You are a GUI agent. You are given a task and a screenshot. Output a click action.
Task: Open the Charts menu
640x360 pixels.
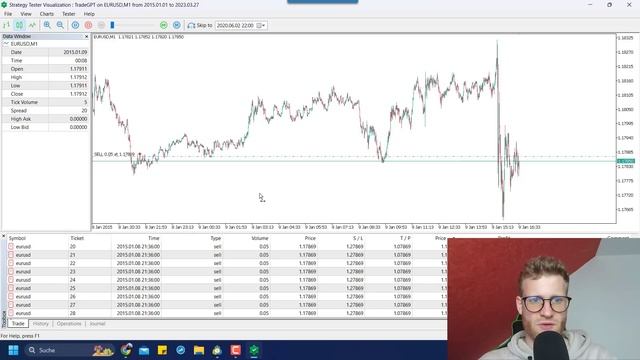(x=47, y=14)
